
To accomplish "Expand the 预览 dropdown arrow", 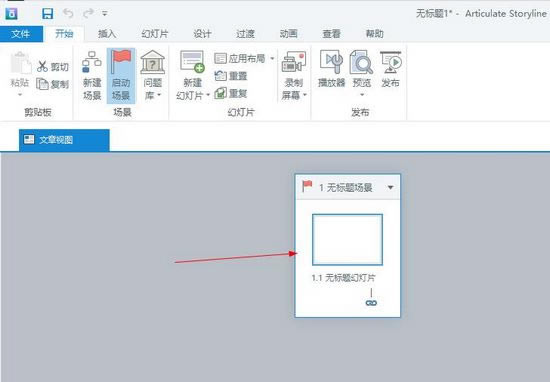I will (x=362, y=95).
